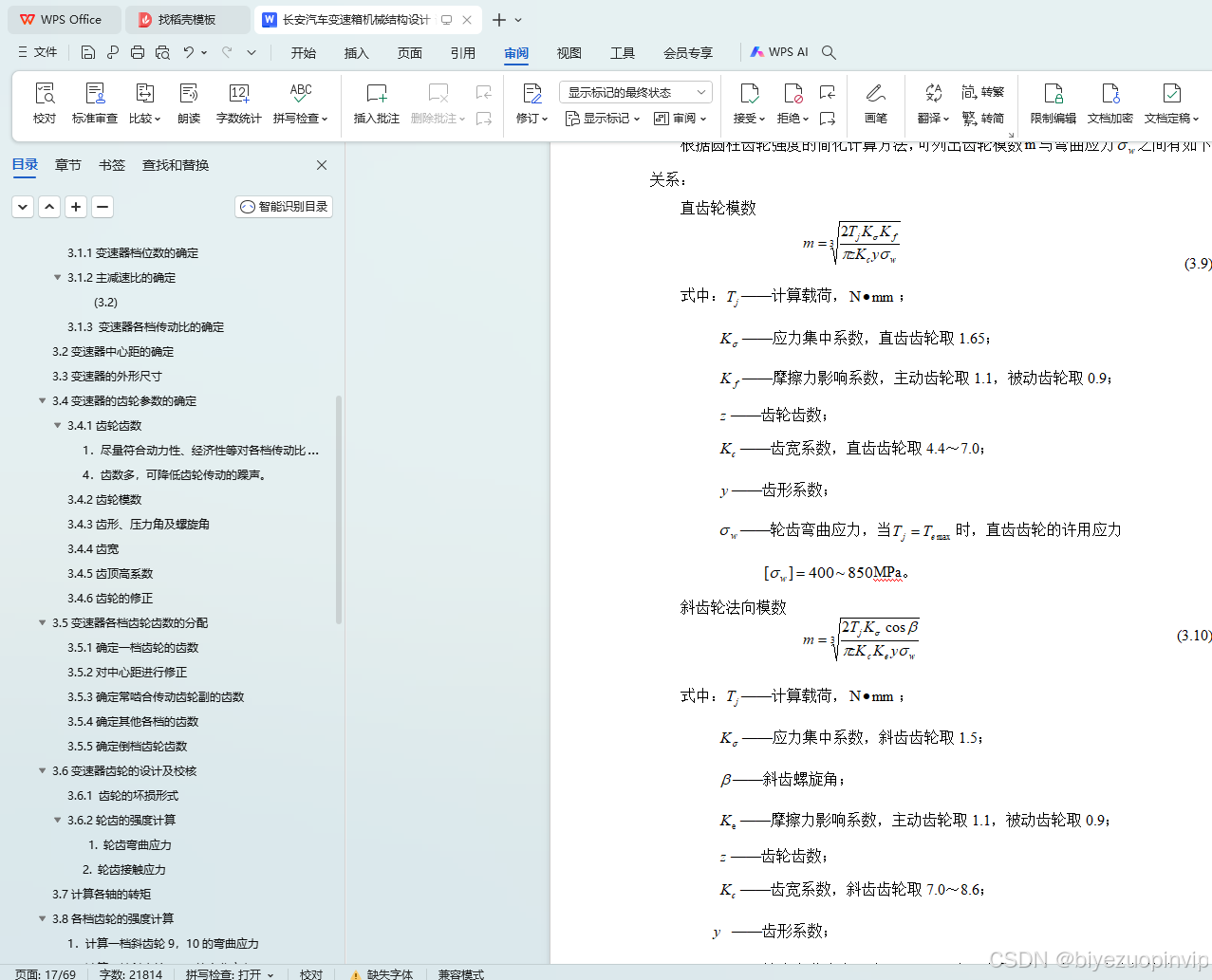Switch to the 开始 ribbon tab
1212x980 pixels.
click(304, 53)
